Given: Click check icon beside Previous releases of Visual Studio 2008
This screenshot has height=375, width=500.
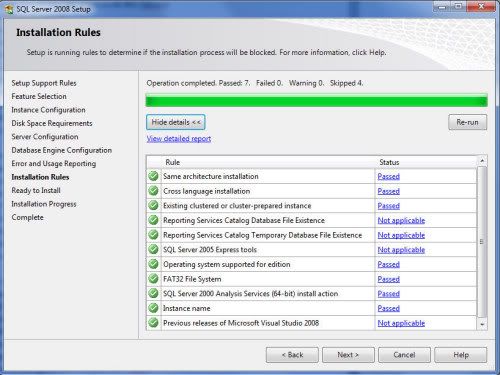Looking at the screenshot, I should coord(153,323).
